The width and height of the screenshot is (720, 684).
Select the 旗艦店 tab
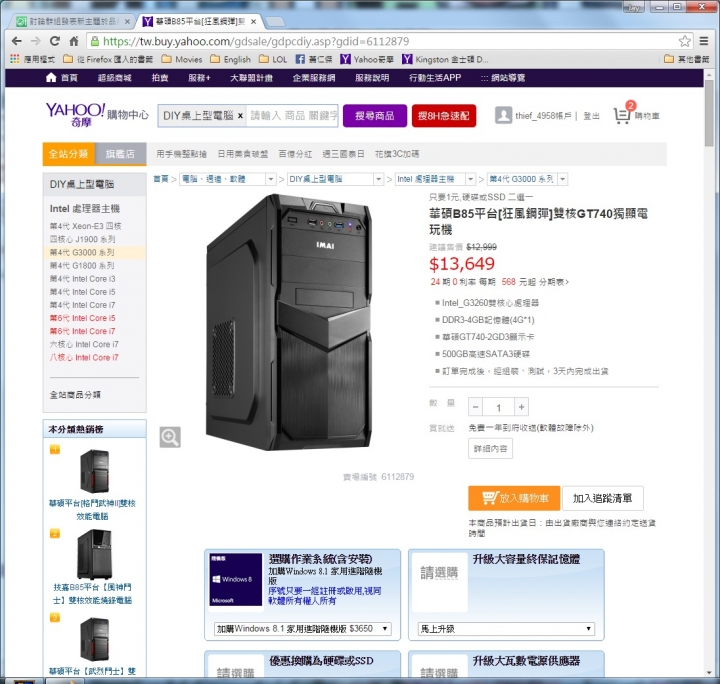click(x=120, y=154)
